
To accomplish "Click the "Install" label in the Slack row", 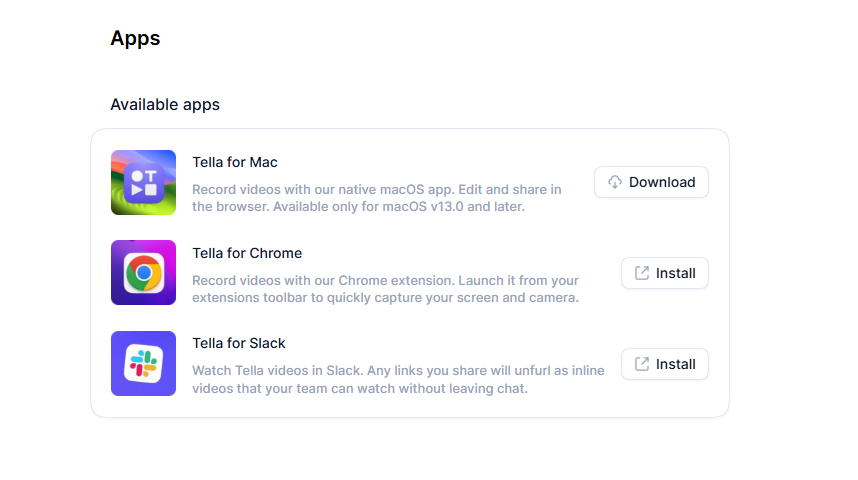I will [676, 364].
